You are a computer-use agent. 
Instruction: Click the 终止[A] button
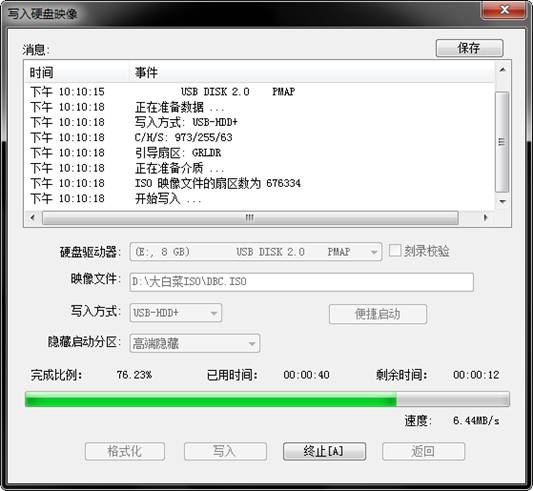coord(324,452)
